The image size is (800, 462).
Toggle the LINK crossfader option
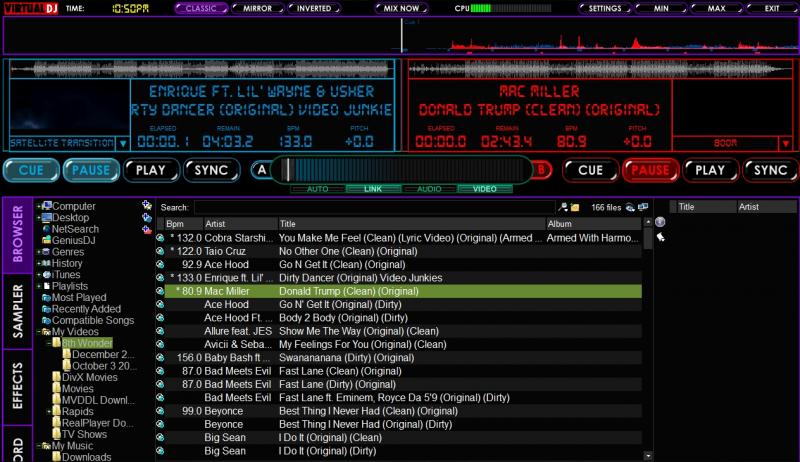coord(373,189)
